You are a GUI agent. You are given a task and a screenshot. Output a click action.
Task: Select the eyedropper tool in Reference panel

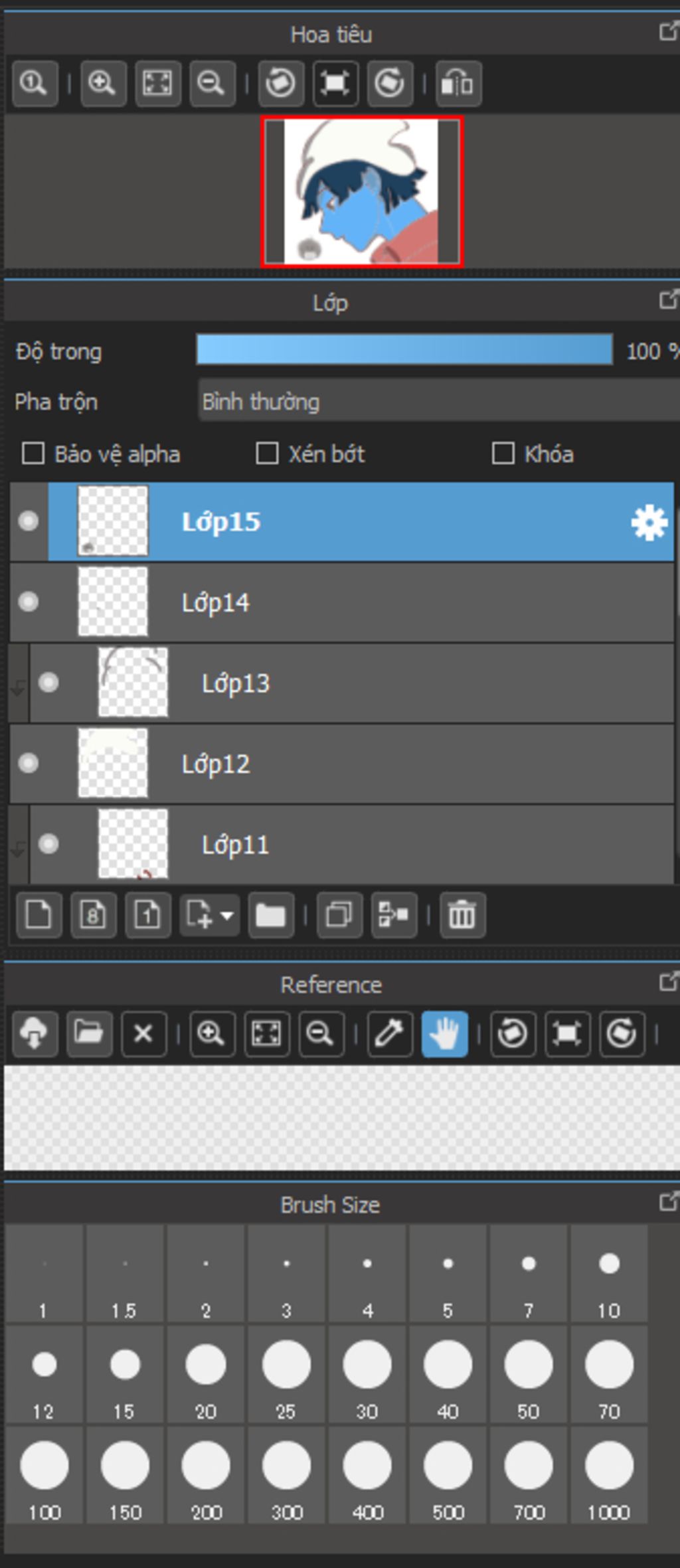[389, 1034]
